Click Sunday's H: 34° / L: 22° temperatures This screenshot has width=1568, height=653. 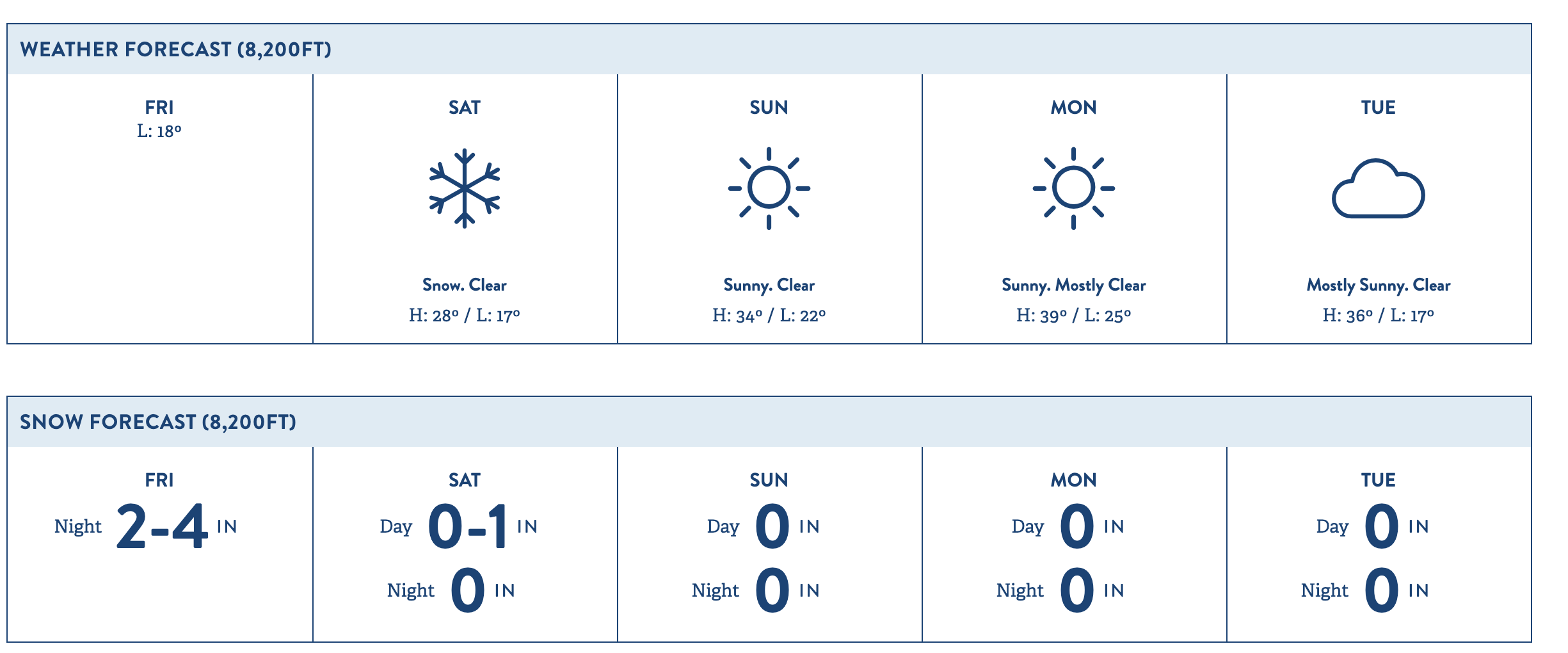(769, 315)
